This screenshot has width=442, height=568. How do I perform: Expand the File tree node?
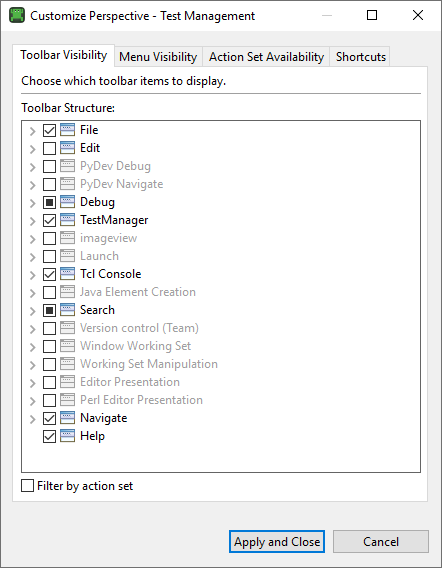(33, 131)
